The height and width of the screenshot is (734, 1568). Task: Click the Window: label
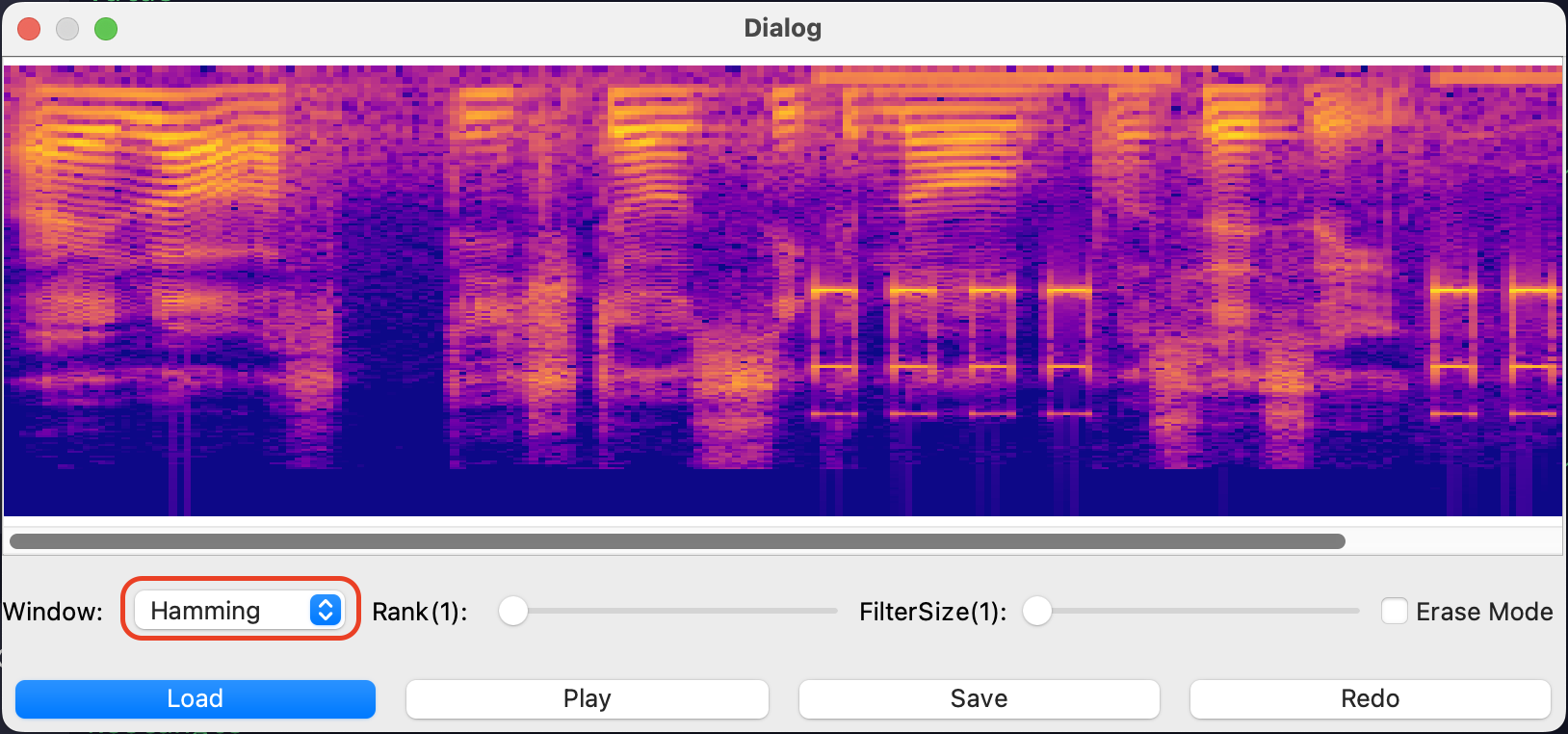pos(53,612)
